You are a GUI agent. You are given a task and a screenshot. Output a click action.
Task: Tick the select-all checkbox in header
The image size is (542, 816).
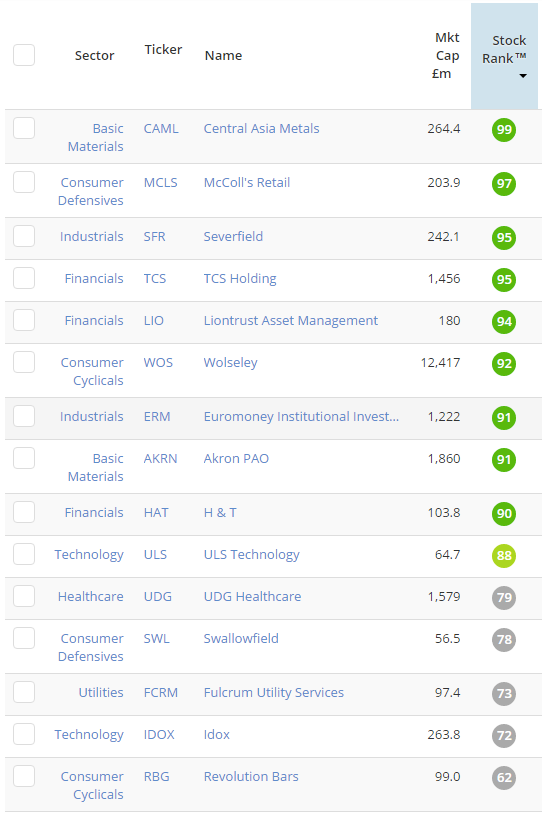coord(24,55)
